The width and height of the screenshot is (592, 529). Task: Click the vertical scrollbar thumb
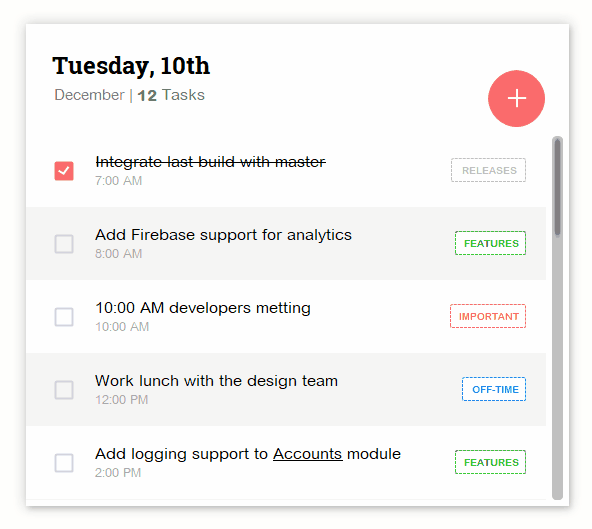click(557, 187)
